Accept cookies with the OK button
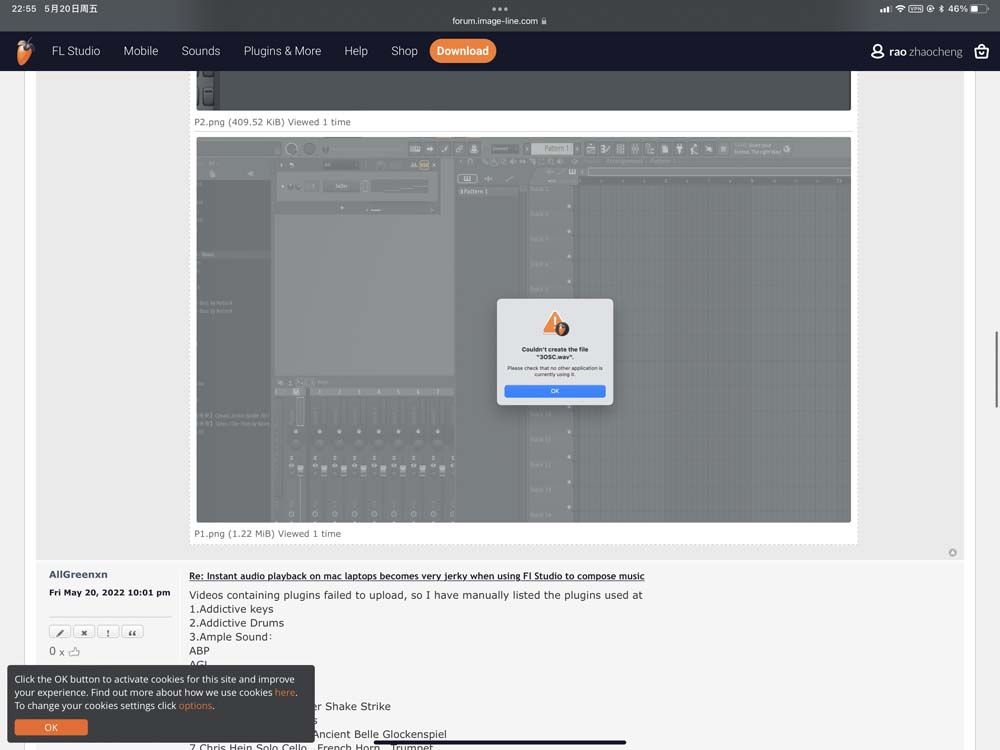The width and height of the screenshot is (1000, 750). coord(51,727)
